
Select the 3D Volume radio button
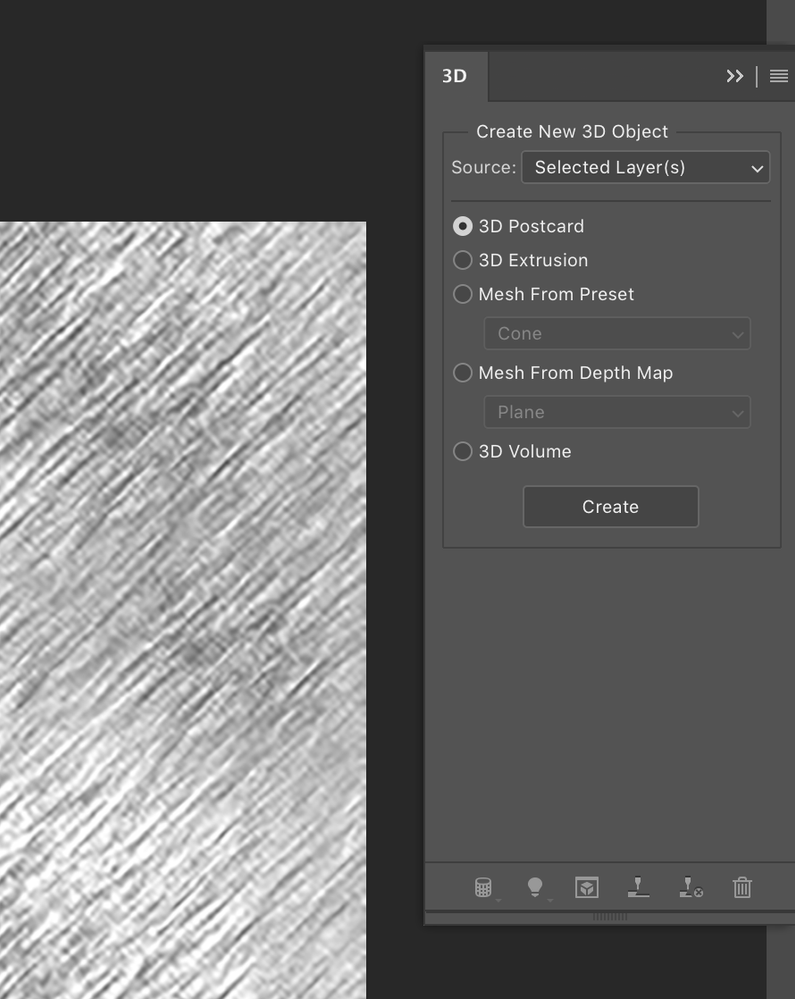462,451
